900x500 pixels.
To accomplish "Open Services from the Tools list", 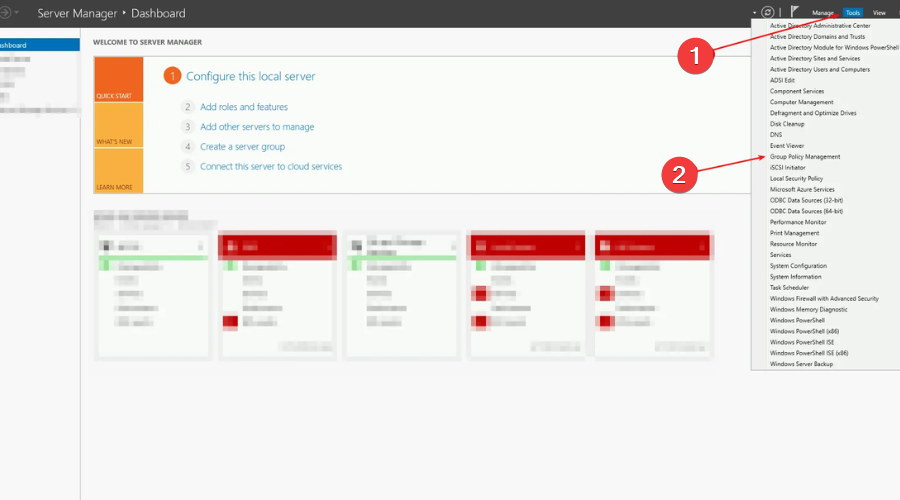I will click(780, 255).
